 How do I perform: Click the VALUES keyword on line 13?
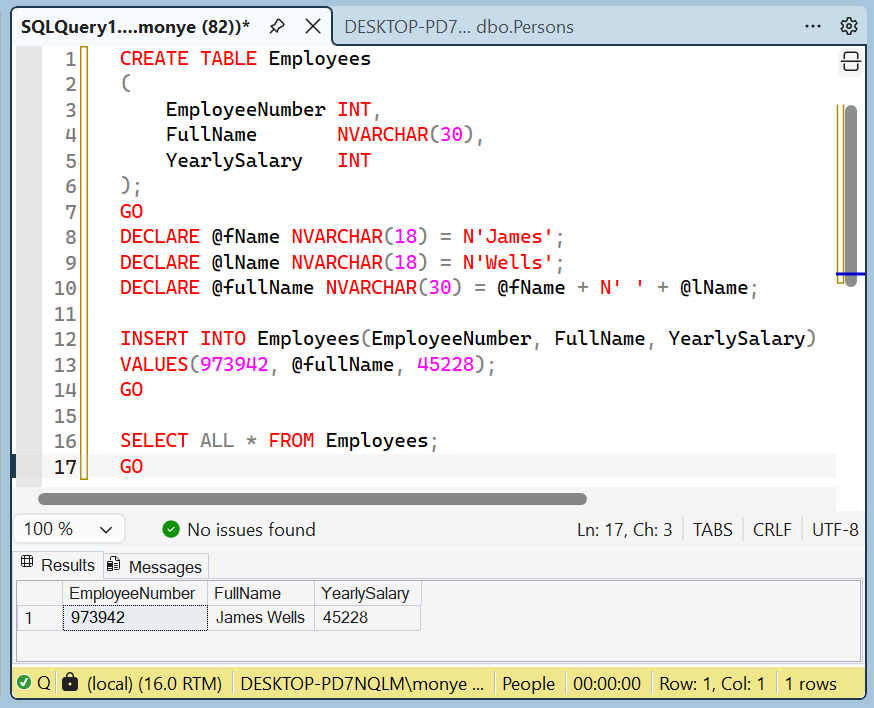pyautogui.click(x=154, y=364)
